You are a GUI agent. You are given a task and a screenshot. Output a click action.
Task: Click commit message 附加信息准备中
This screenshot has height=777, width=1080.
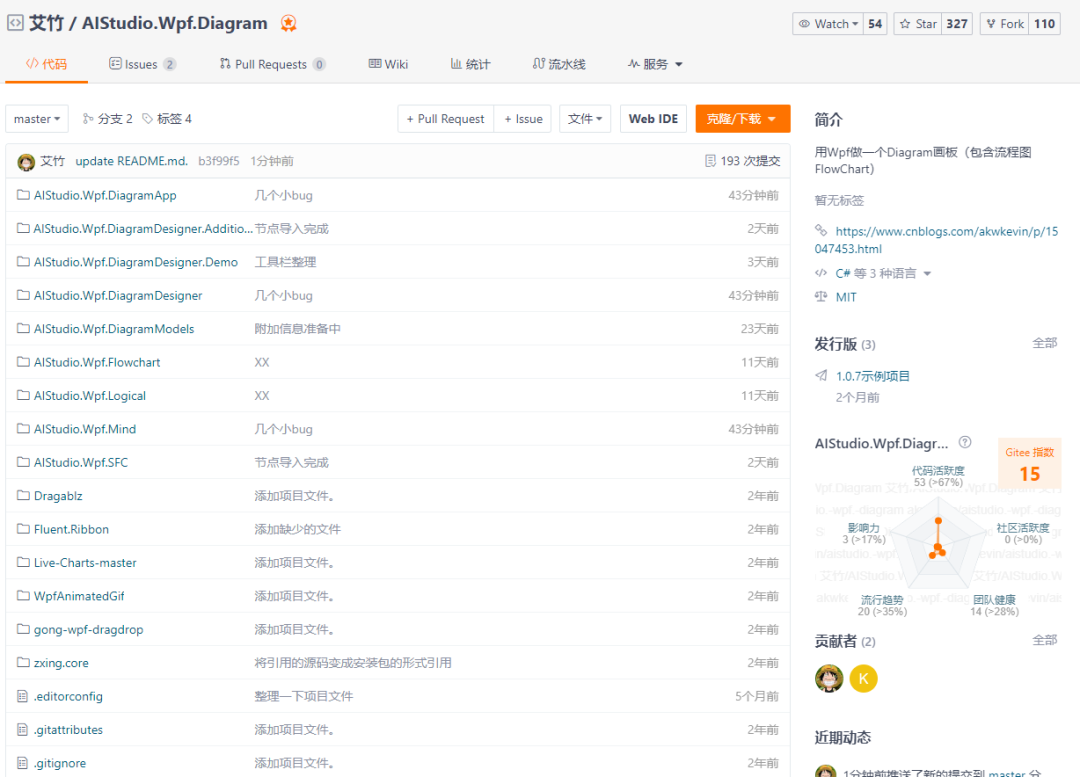(x=297, y=329)
